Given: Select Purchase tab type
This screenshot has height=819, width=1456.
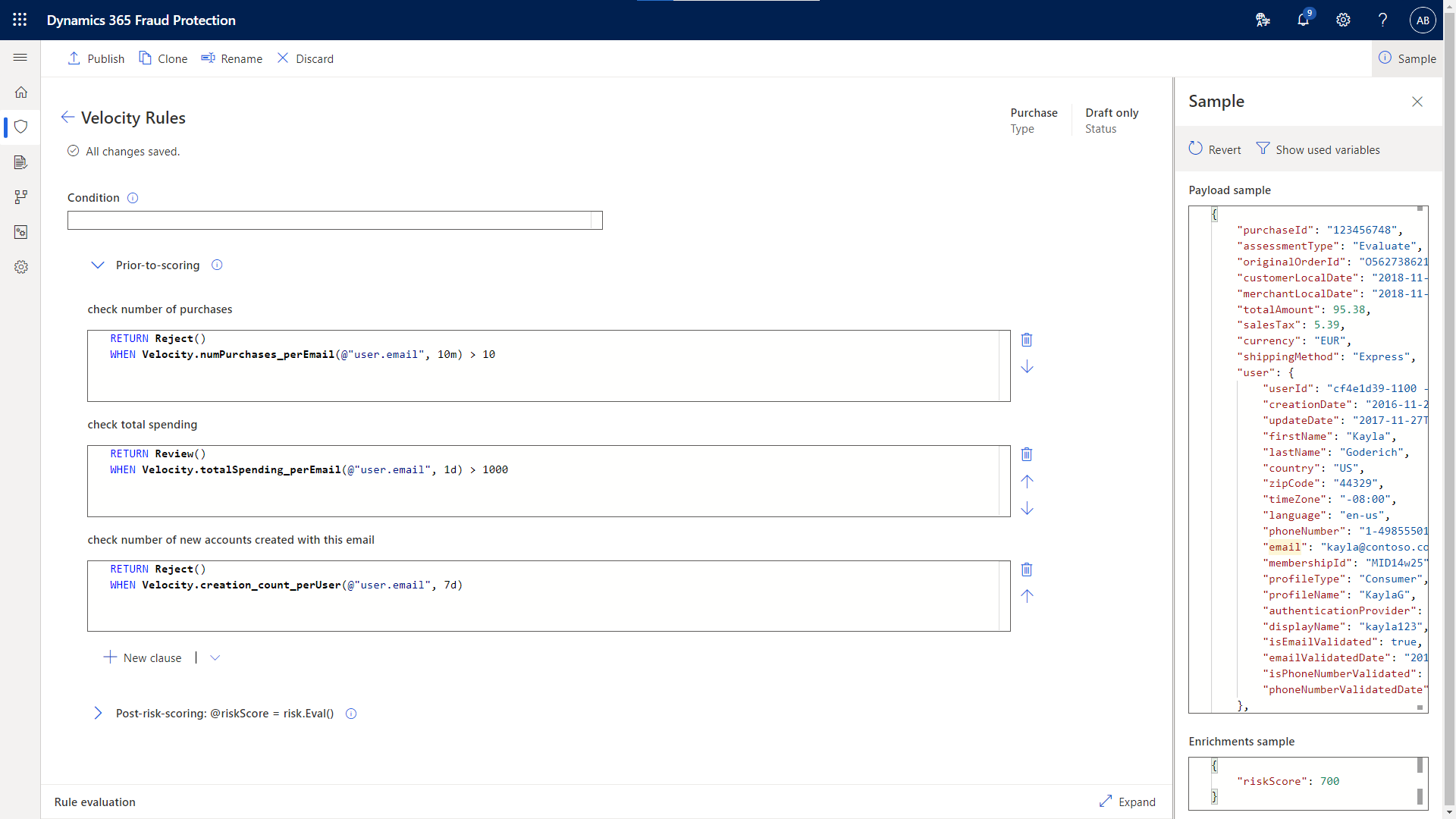Looking at the screenshot, I should tap(1033, 112).
